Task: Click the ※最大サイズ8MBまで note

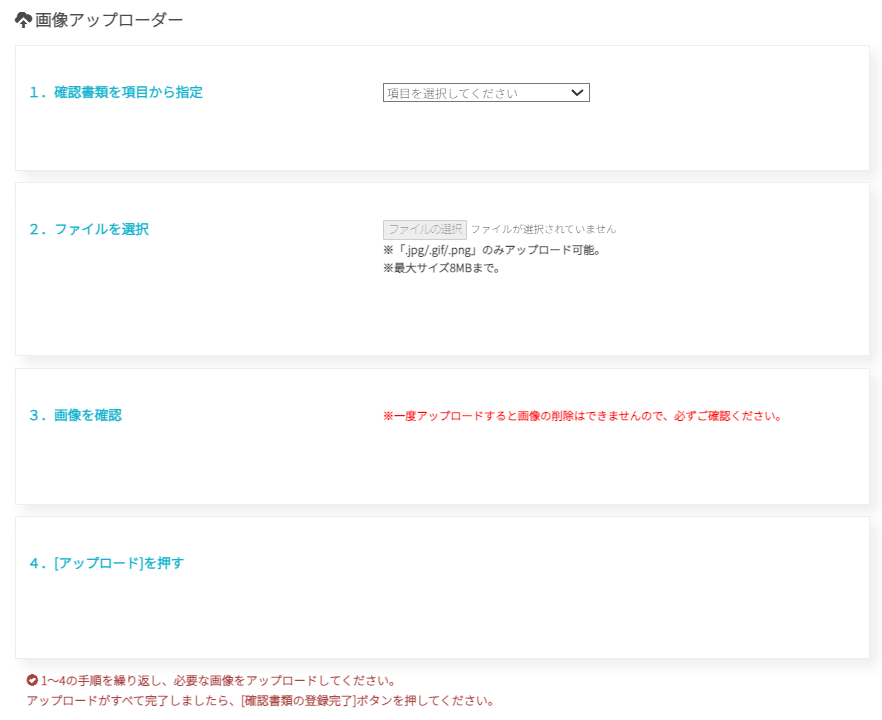Action: pos(442,268)
